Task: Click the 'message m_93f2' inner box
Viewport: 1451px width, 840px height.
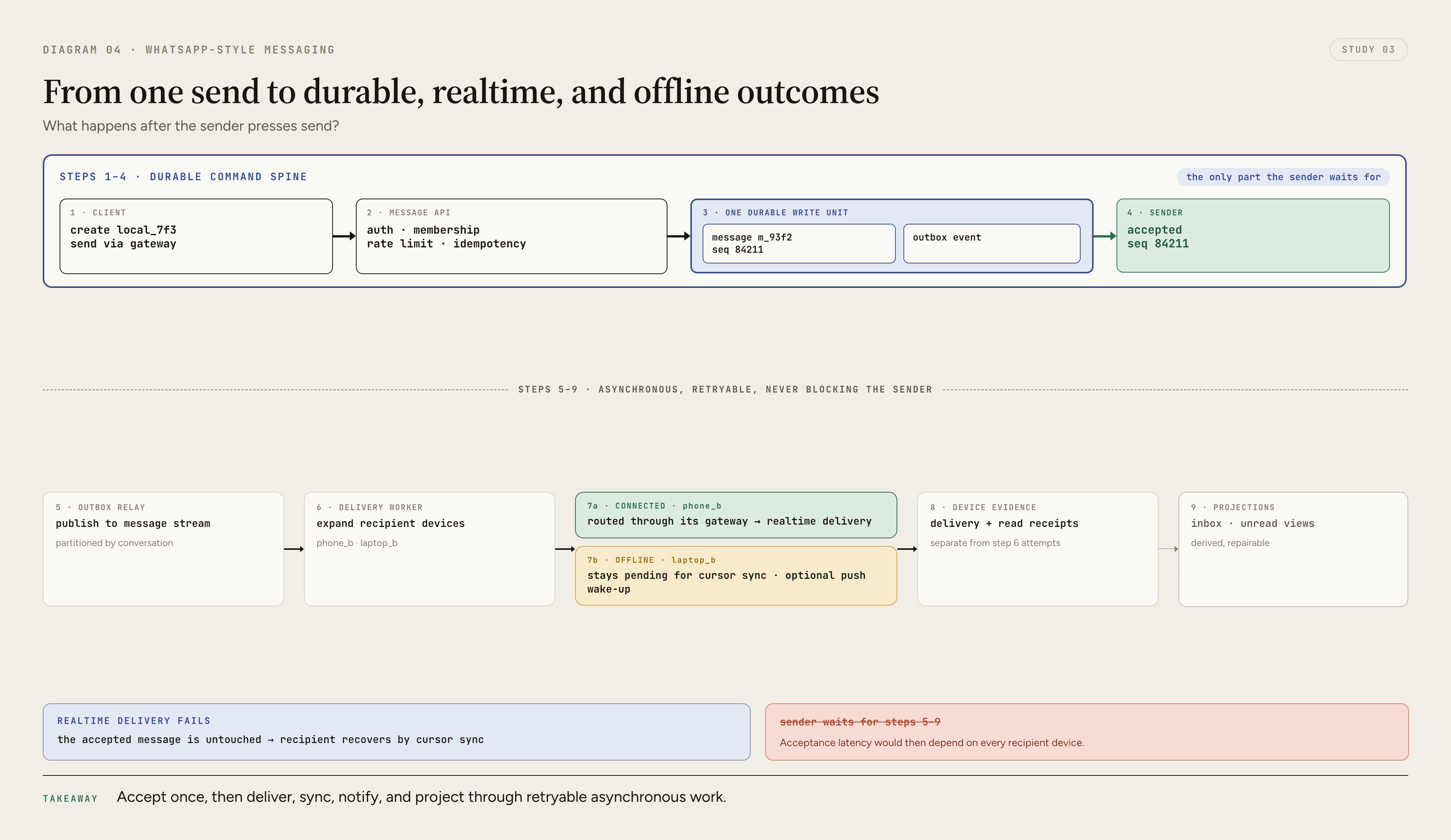Action: point(799,244)
